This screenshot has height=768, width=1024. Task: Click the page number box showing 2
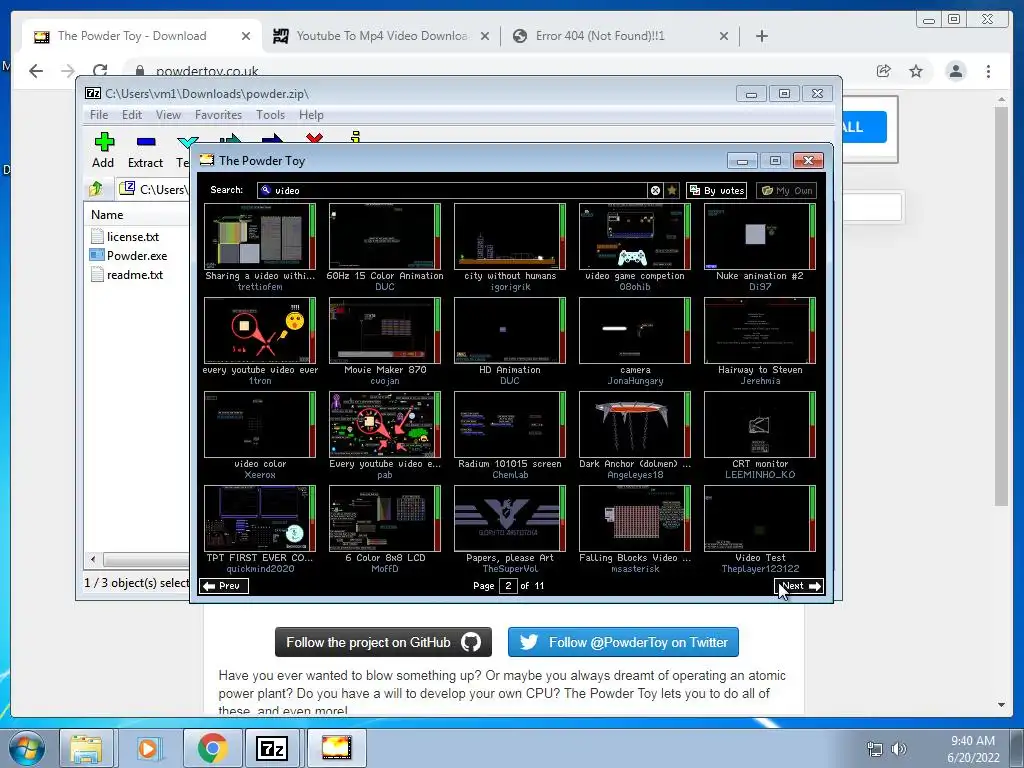(508, 586)
